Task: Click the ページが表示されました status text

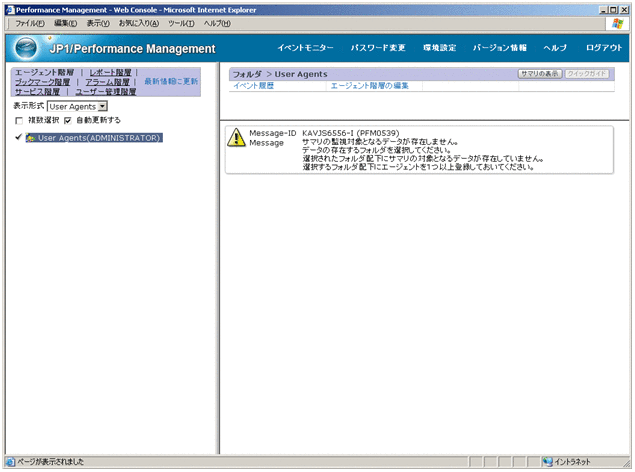Action: click(x=50, y=461)
